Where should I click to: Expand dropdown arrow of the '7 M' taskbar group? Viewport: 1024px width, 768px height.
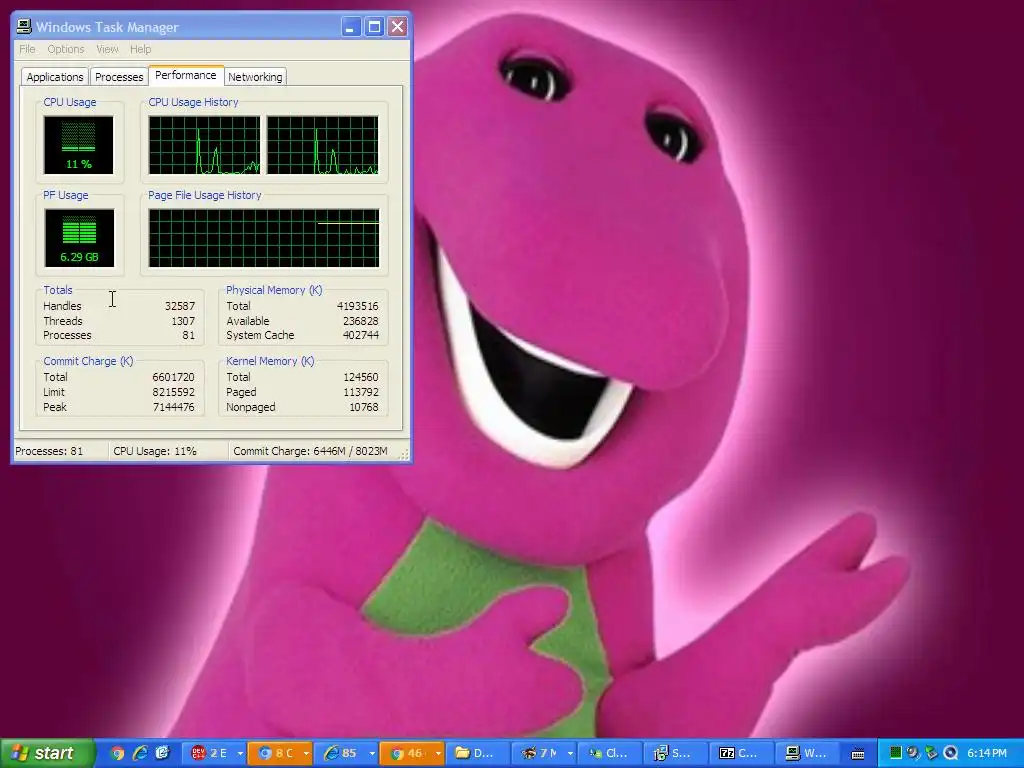(569, 754)
